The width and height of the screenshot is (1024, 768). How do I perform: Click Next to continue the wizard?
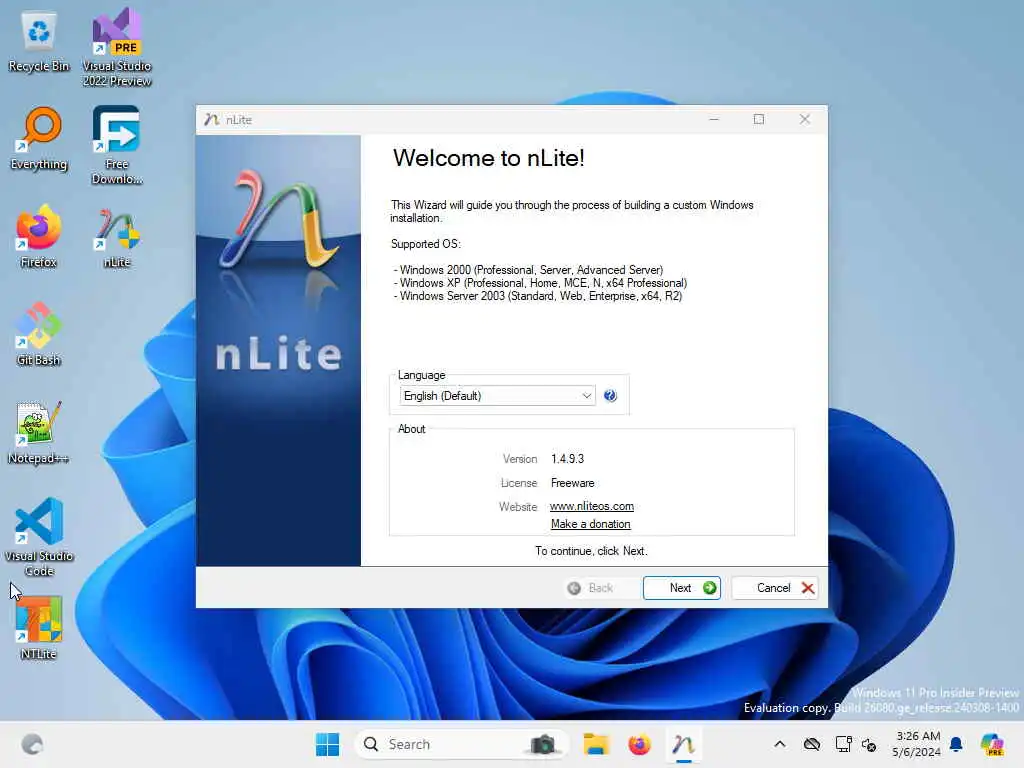pos(682,588)
